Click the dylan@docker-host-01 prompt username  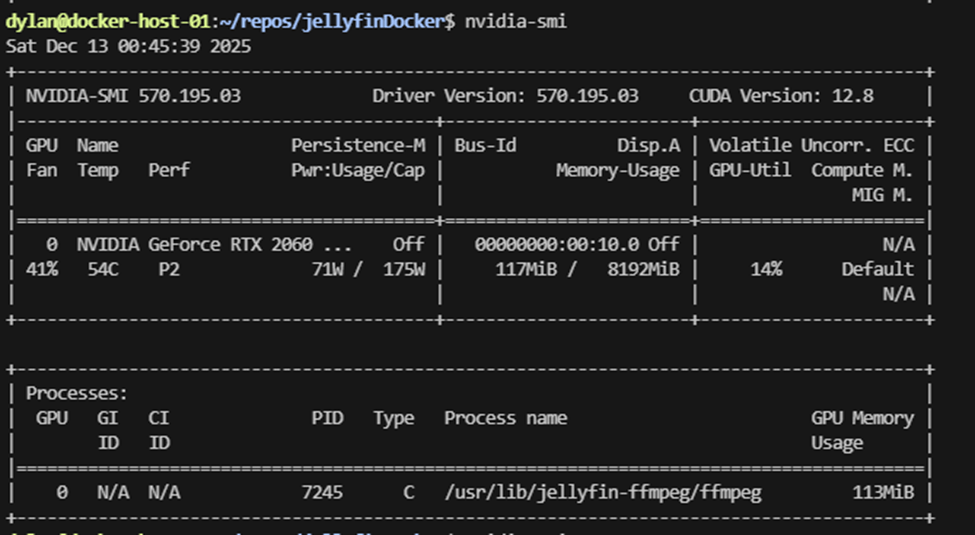point(105,21)
